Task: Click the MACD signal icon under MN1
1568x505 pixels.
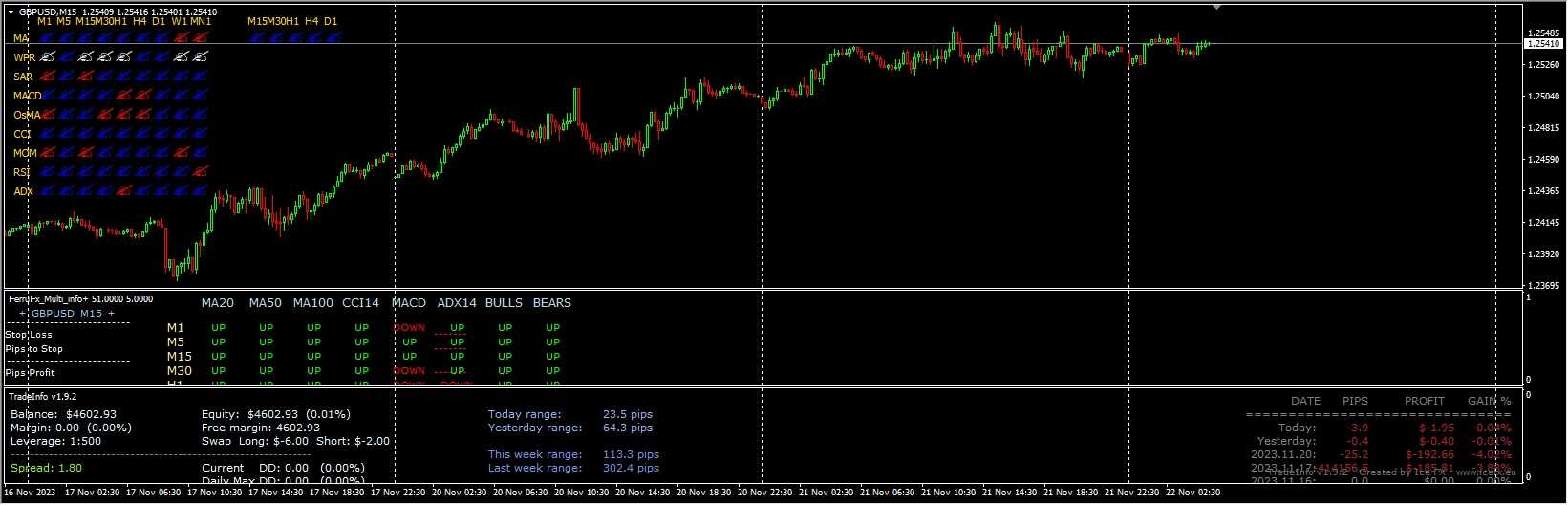Action: (x=200, y=95)
